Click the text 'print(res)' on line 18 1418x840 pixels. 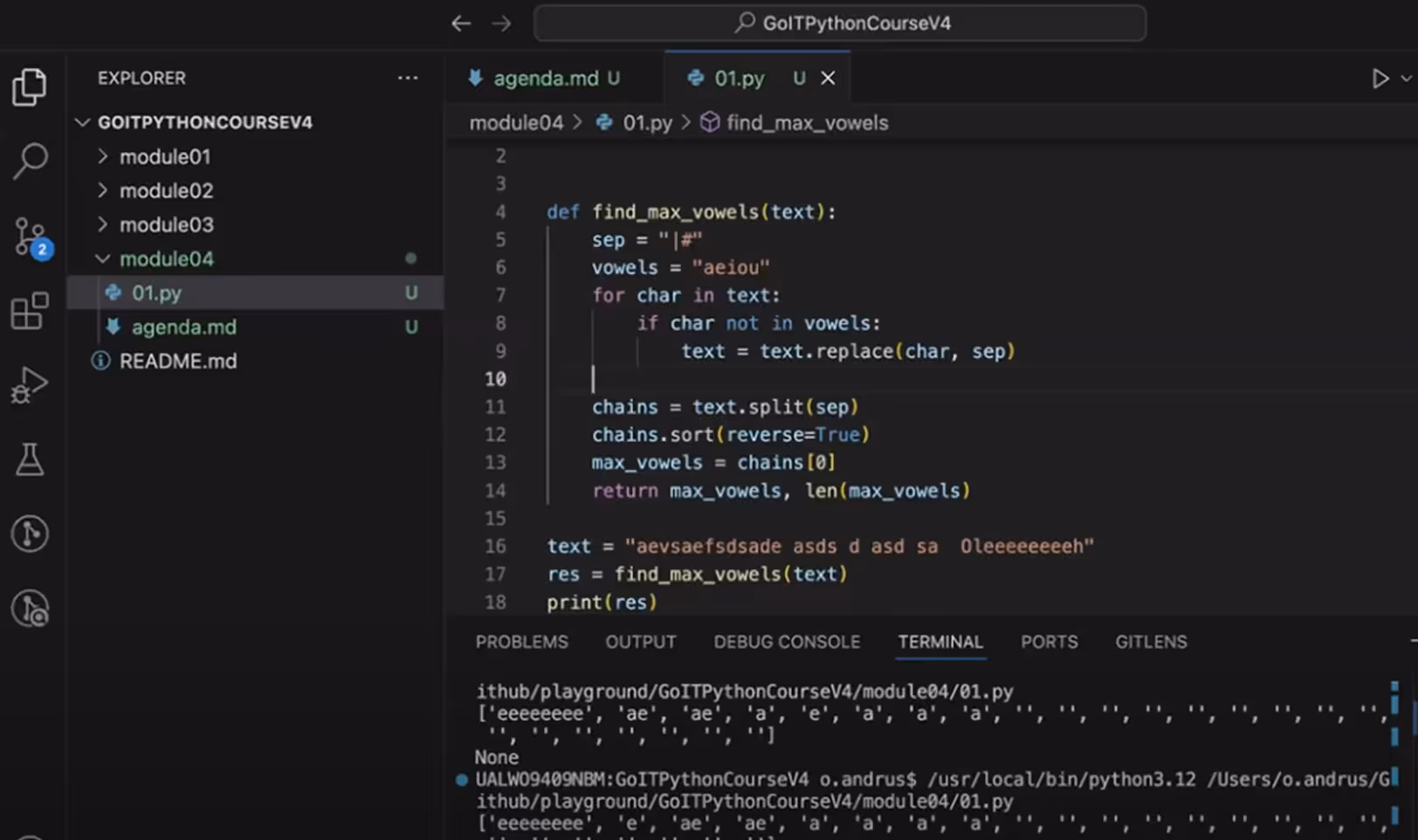click(x=602, y=602)
